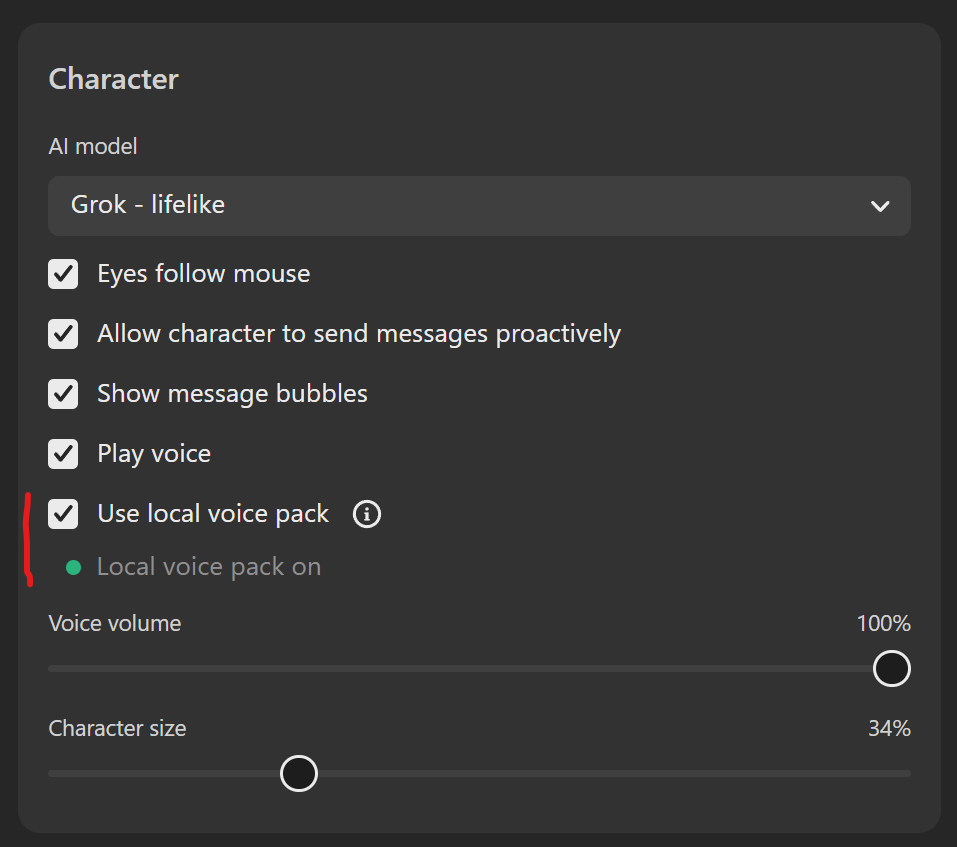Click the 34% character size value
Screen dimensions: 957x847
click(888, 729)
